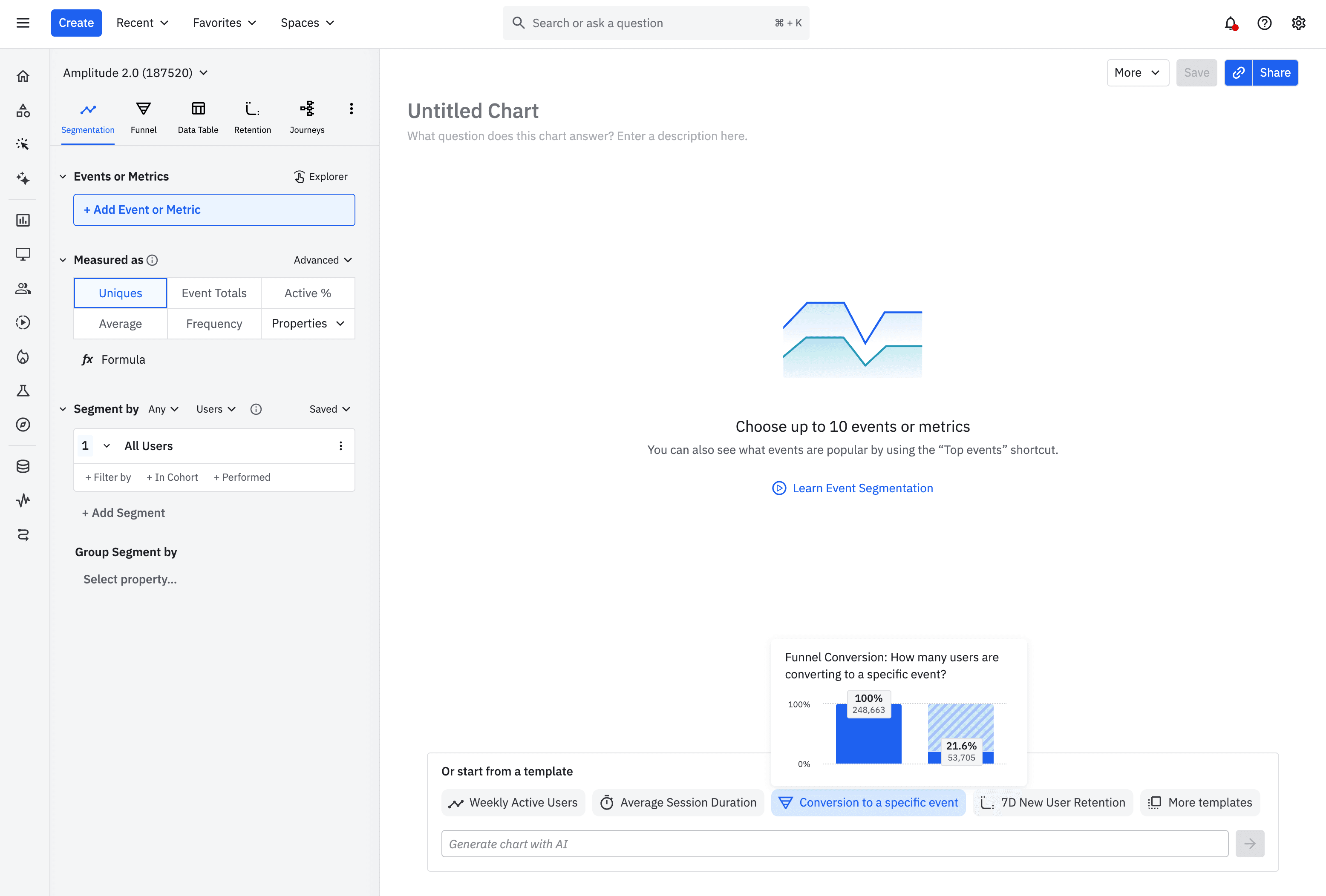The image size is (1326, 896).
Task: Open the hamburger menu icon
Action: [23, 23]
